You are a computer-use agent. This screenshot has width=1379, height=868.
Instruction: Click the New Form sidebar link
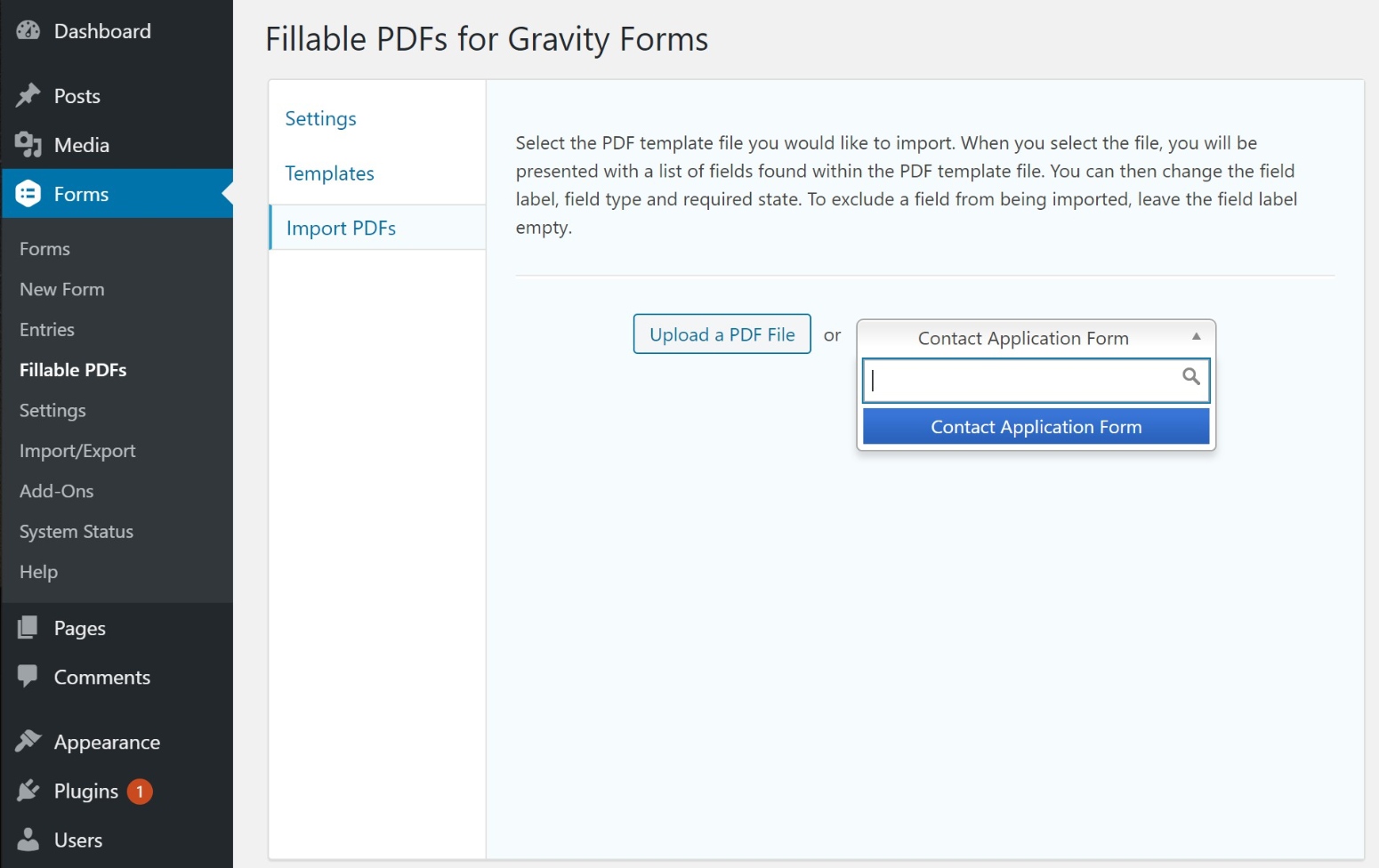61,288
